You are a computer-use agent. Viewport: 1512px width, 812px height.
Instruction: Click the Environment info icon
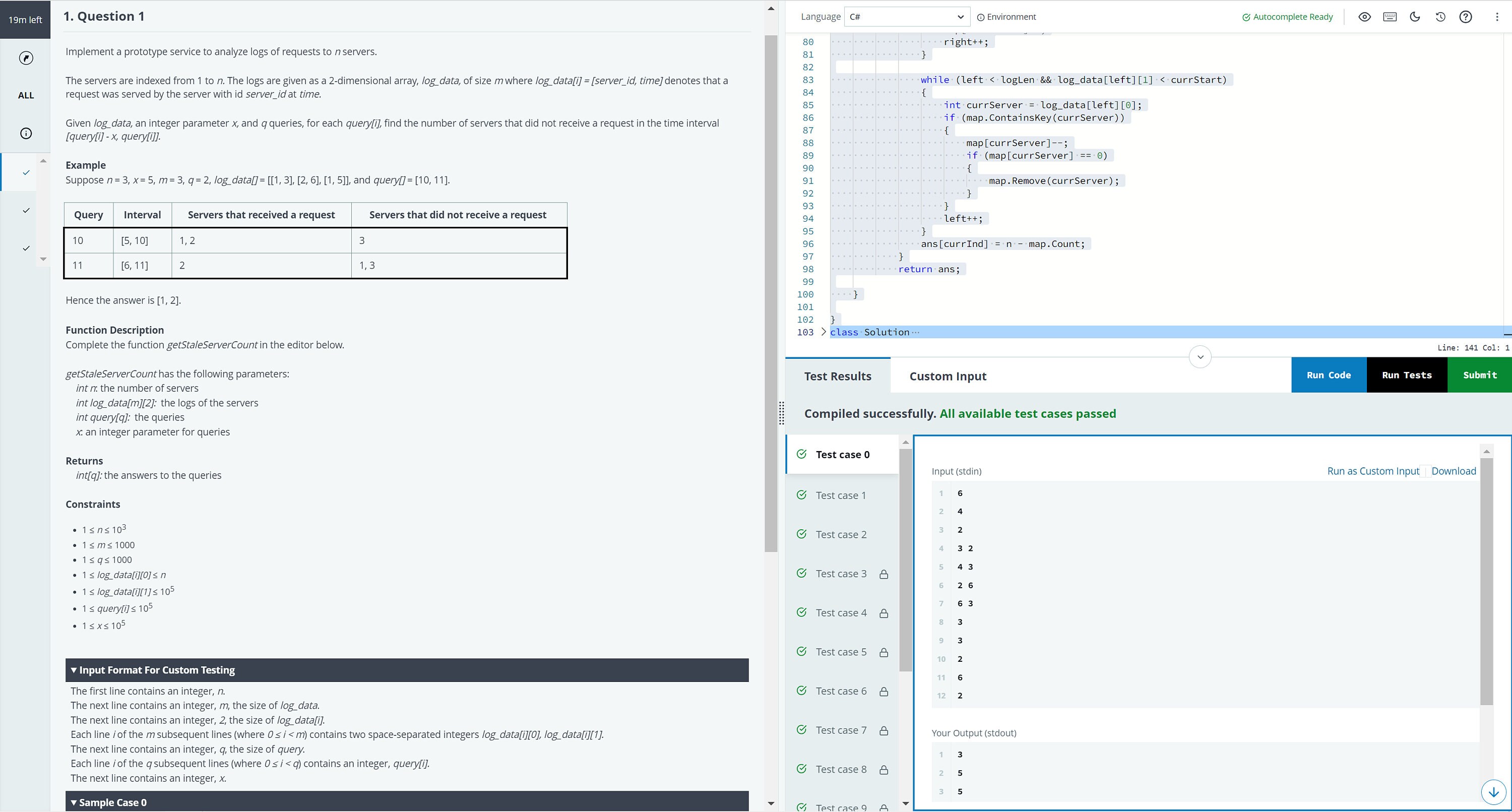click(x=980, y=17)
